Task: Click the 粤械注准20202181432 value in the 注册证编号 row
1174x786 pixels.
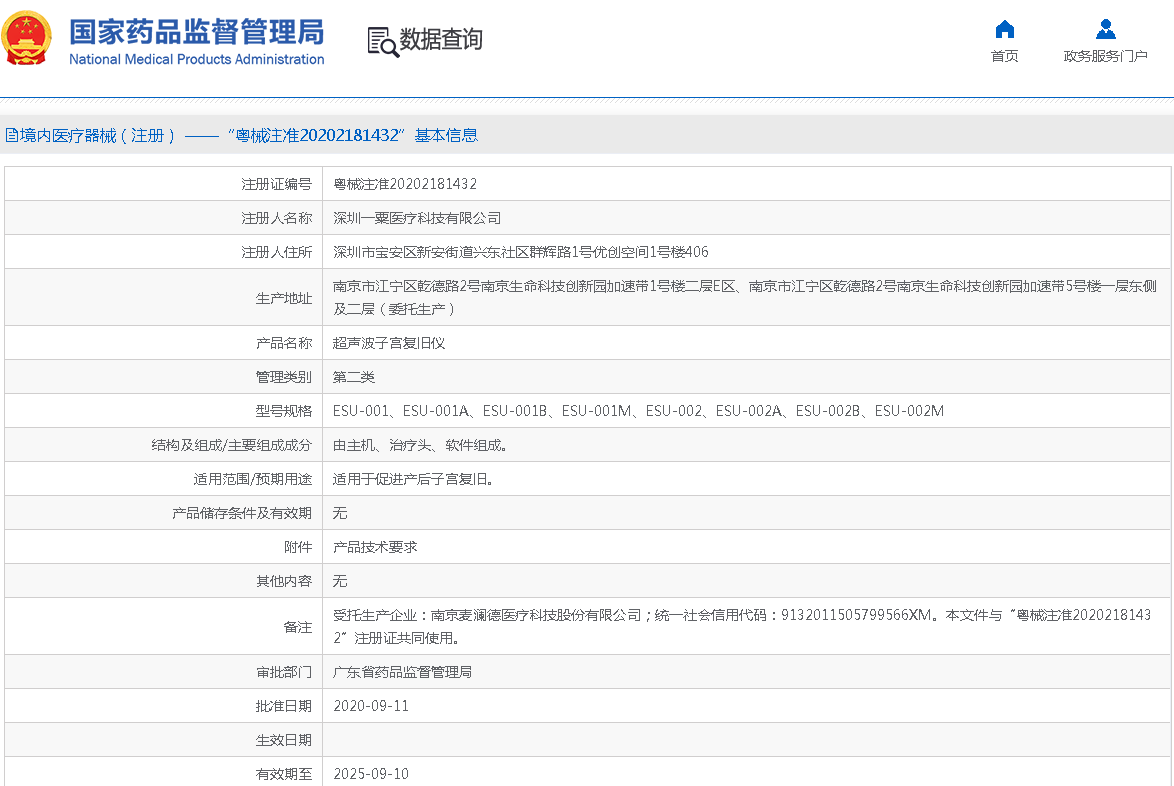Action: 405,184
